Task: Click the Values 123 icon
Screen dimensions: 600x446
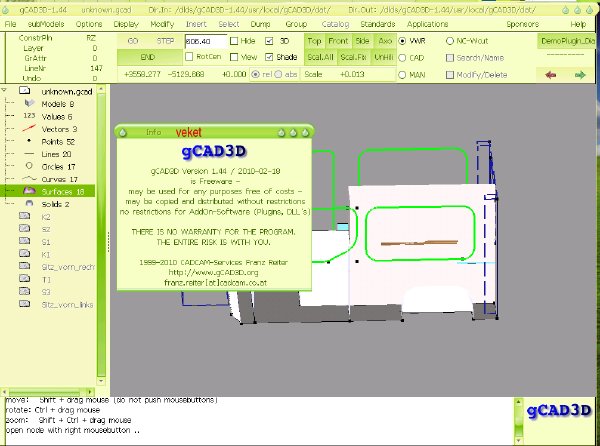Action: pos(29,116)
